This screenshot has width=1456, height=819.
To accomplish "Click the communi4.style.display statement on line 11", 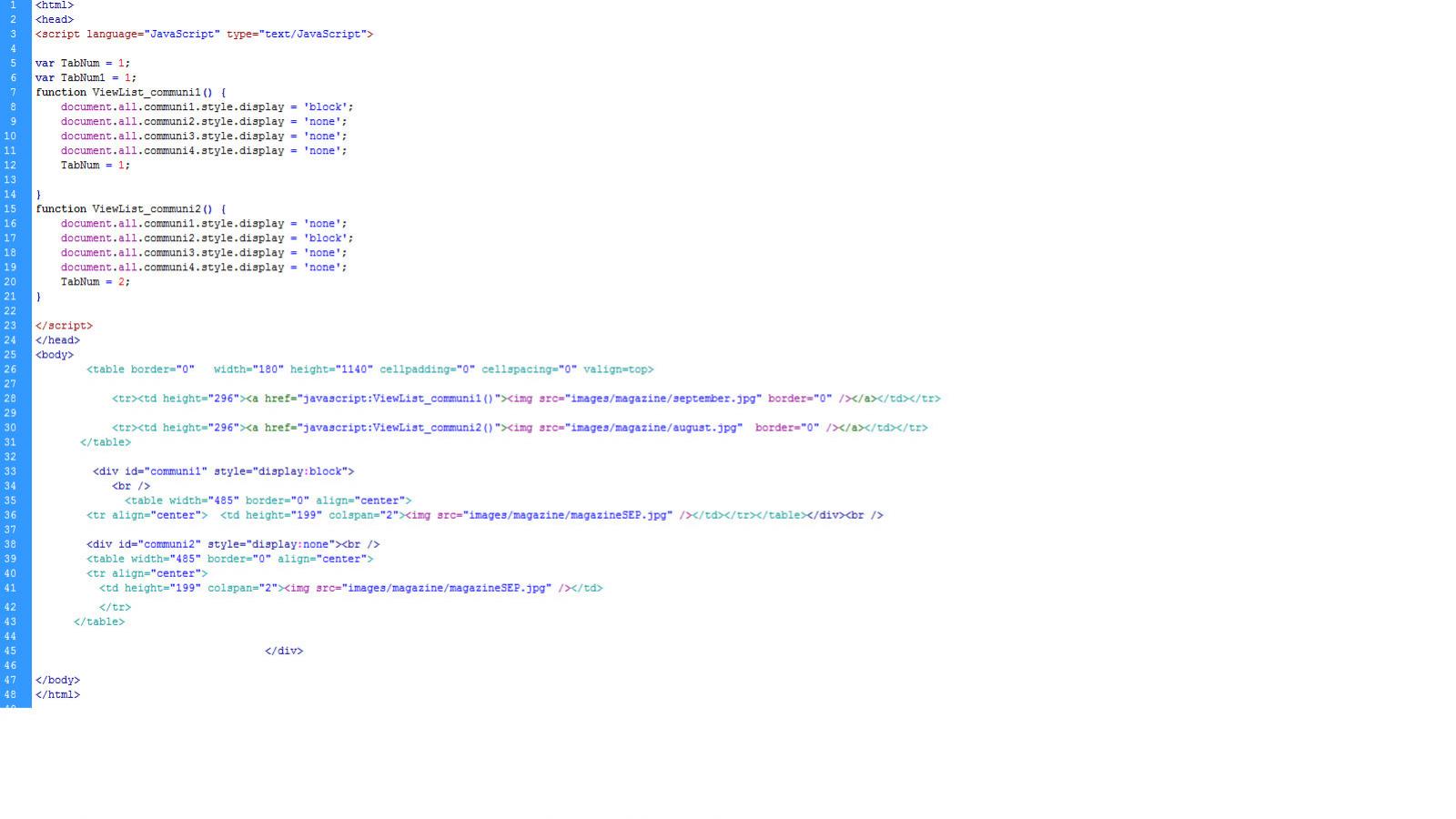I will [x=204, y=151].
